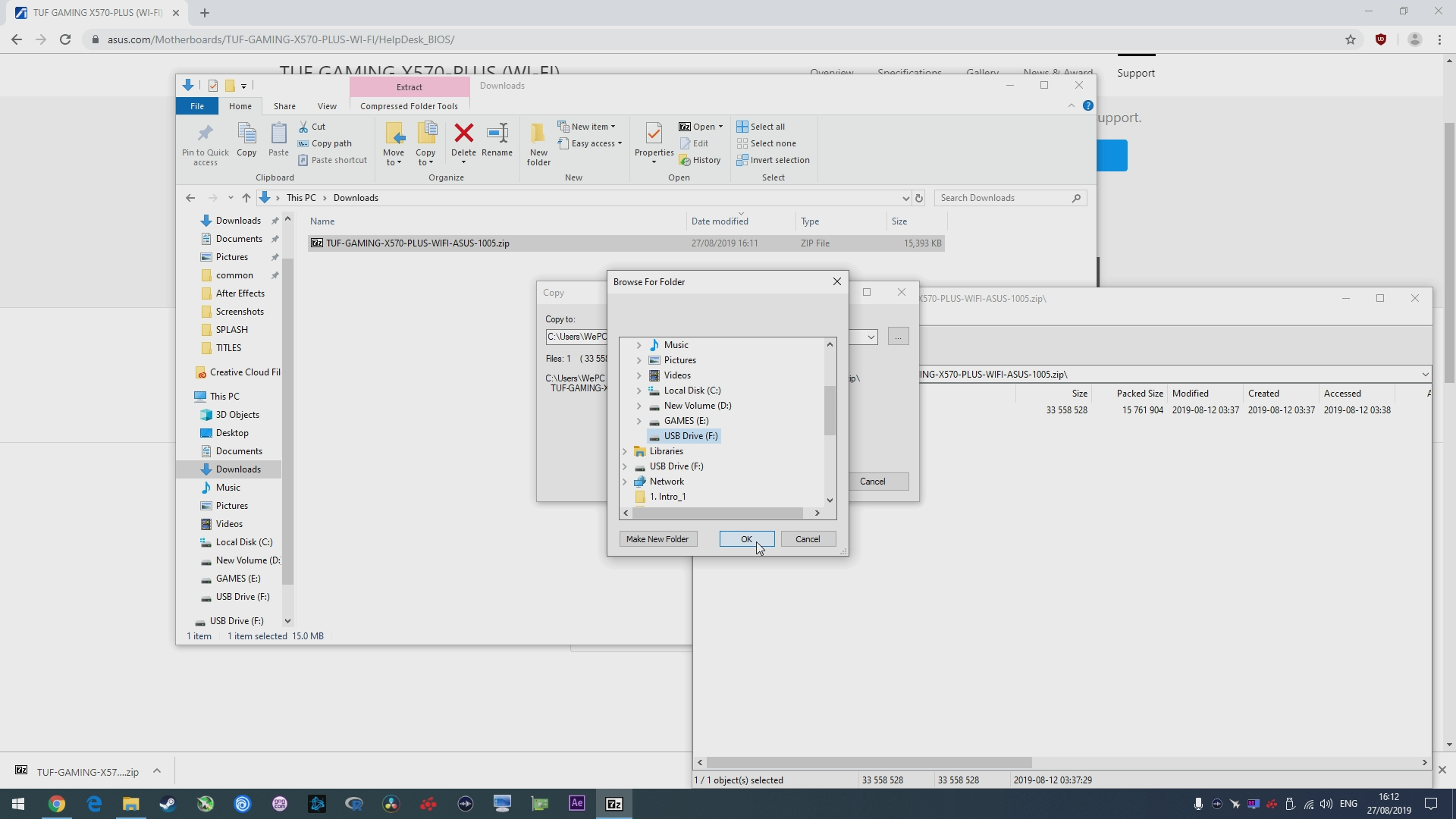The width and height of the screenshot is (1456, 819).
Task: Click Invert selection in ribbon
Action: pos(773,160)
